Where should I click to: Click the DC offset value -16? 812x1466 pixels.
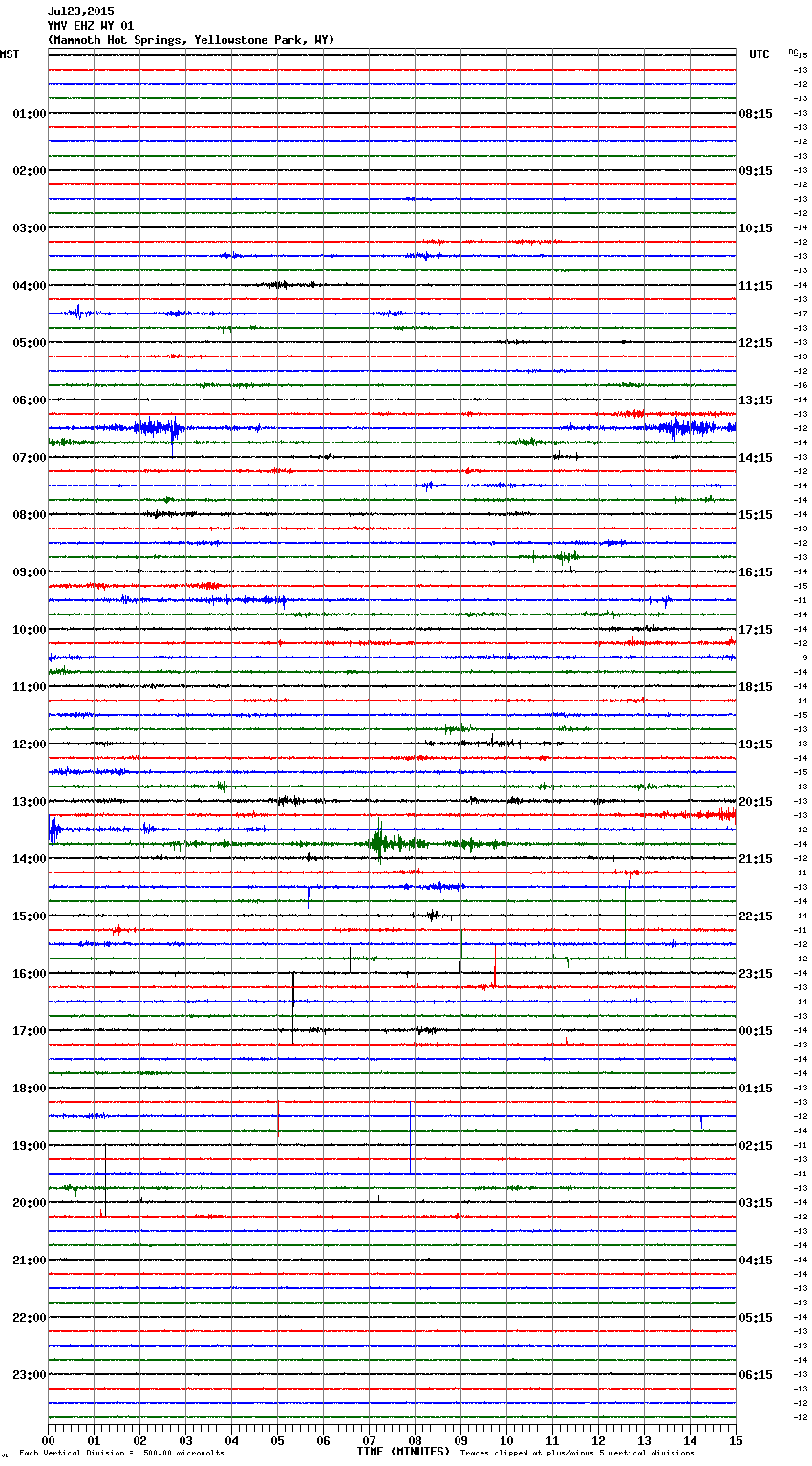pos(801,385)
